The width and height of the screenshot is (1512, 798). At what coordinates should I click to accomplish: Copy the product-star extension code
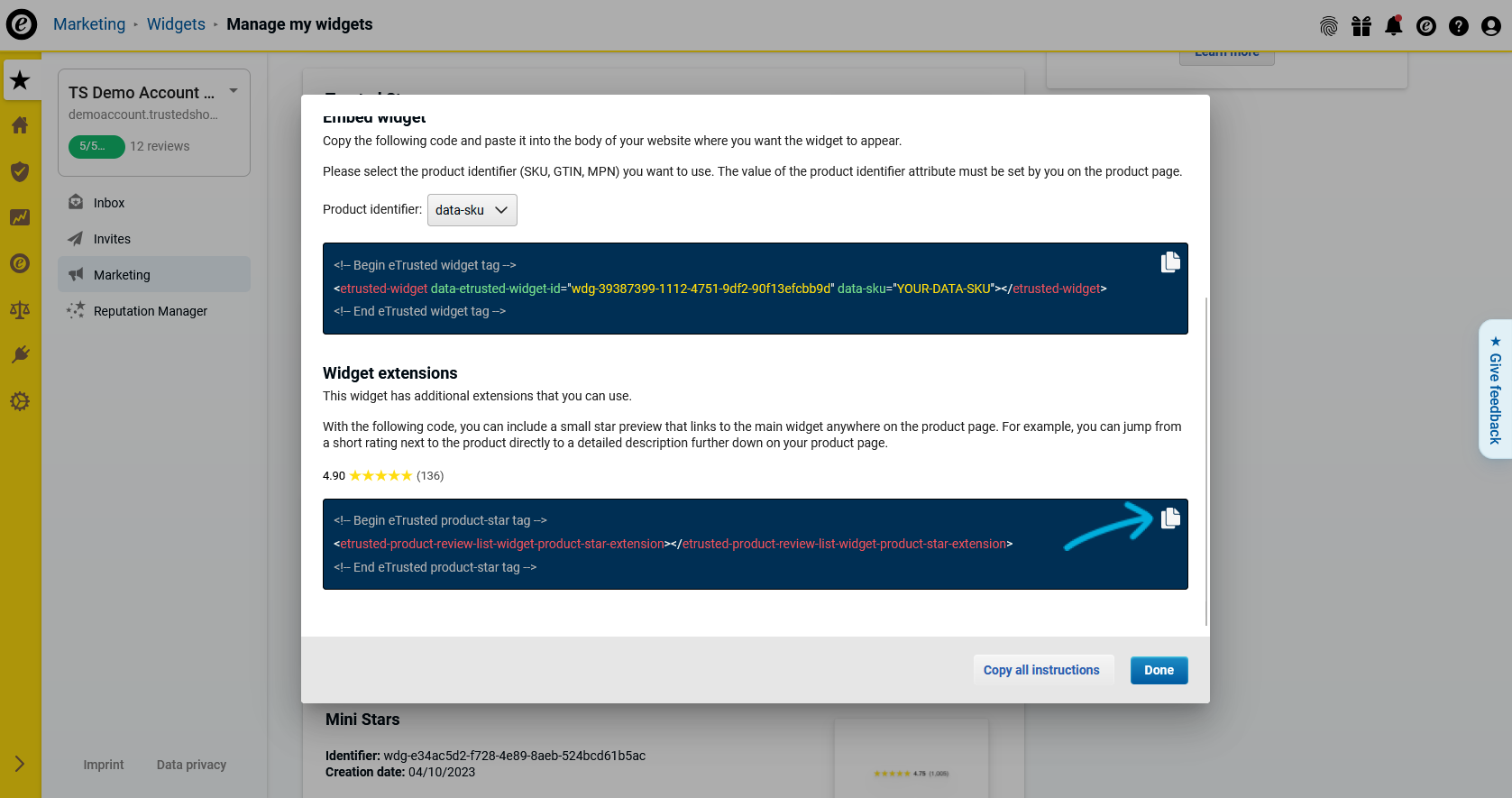click(1170, 518)
